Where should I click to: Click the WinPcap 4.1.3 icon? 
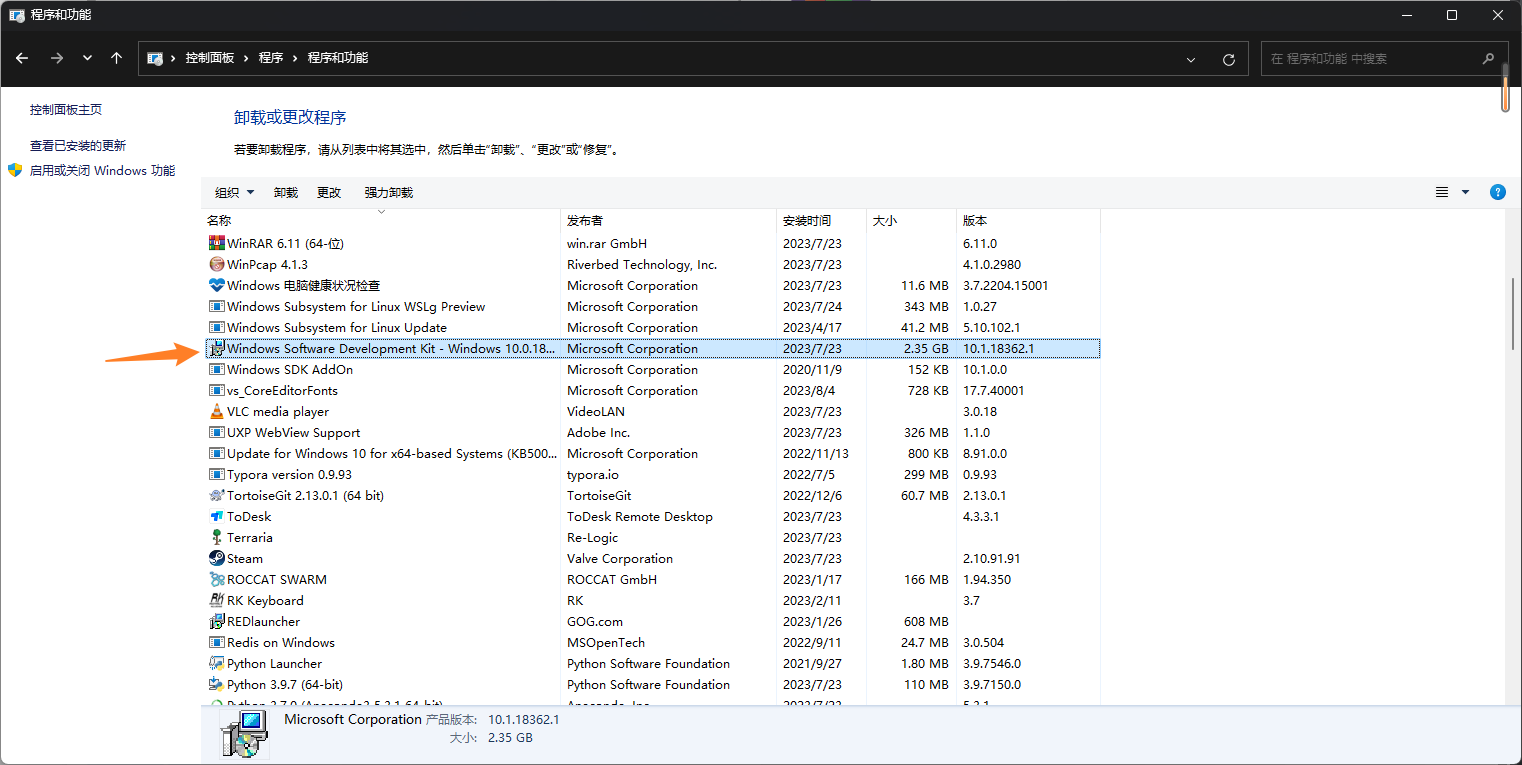[x=217, y=264]
